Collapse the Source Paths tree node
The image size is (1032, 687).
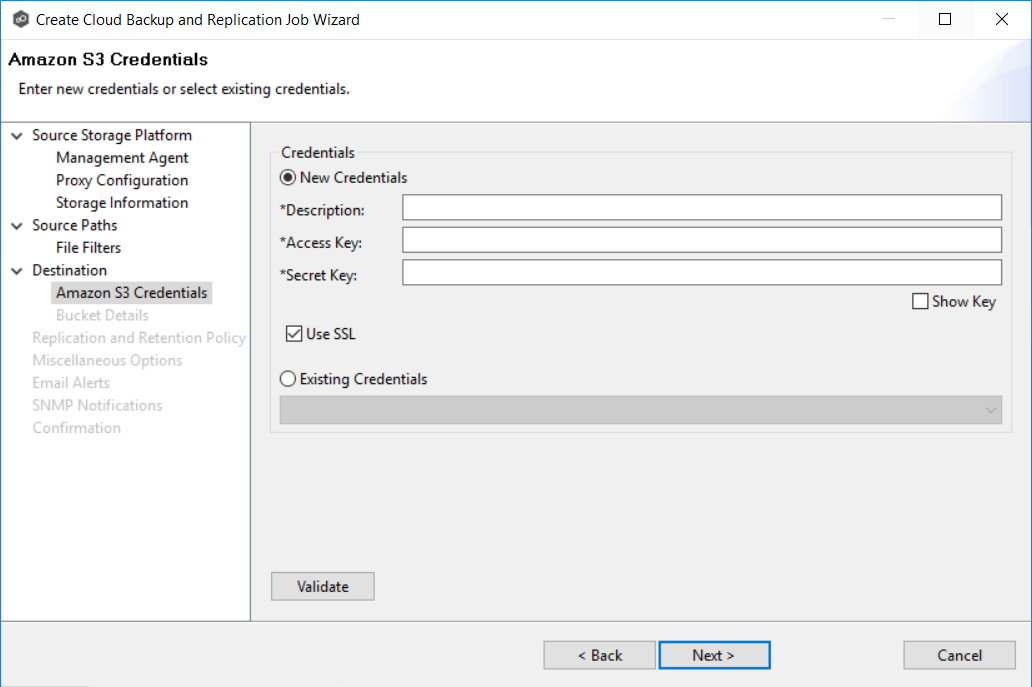tap(17, 226)
